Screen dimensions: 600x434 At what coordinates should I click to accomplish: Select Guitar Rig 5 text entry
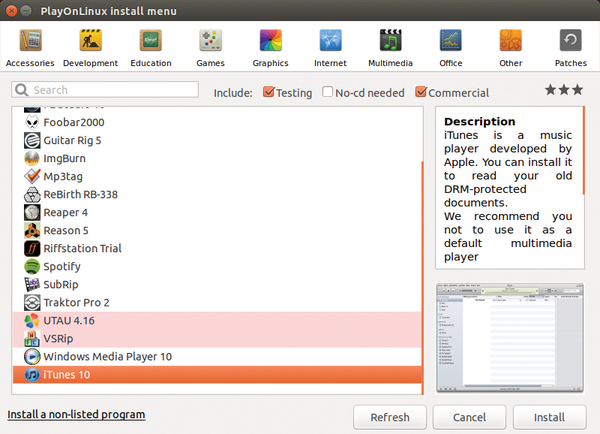click(x=72, y=140)
